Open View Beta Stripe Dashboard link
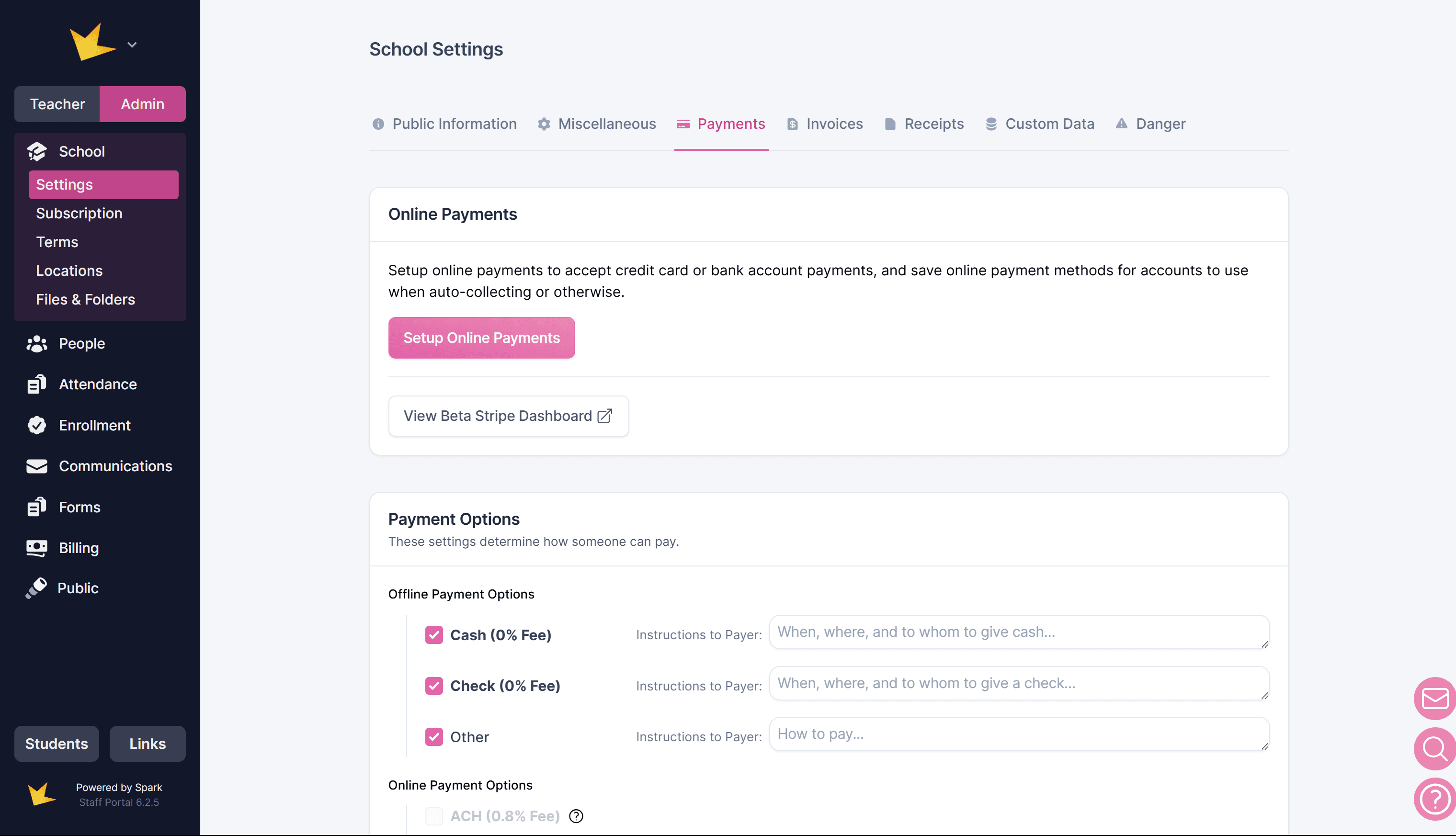Image resolution: width=1456 pixels, height=836 pixels. click(x=508, y=416)
